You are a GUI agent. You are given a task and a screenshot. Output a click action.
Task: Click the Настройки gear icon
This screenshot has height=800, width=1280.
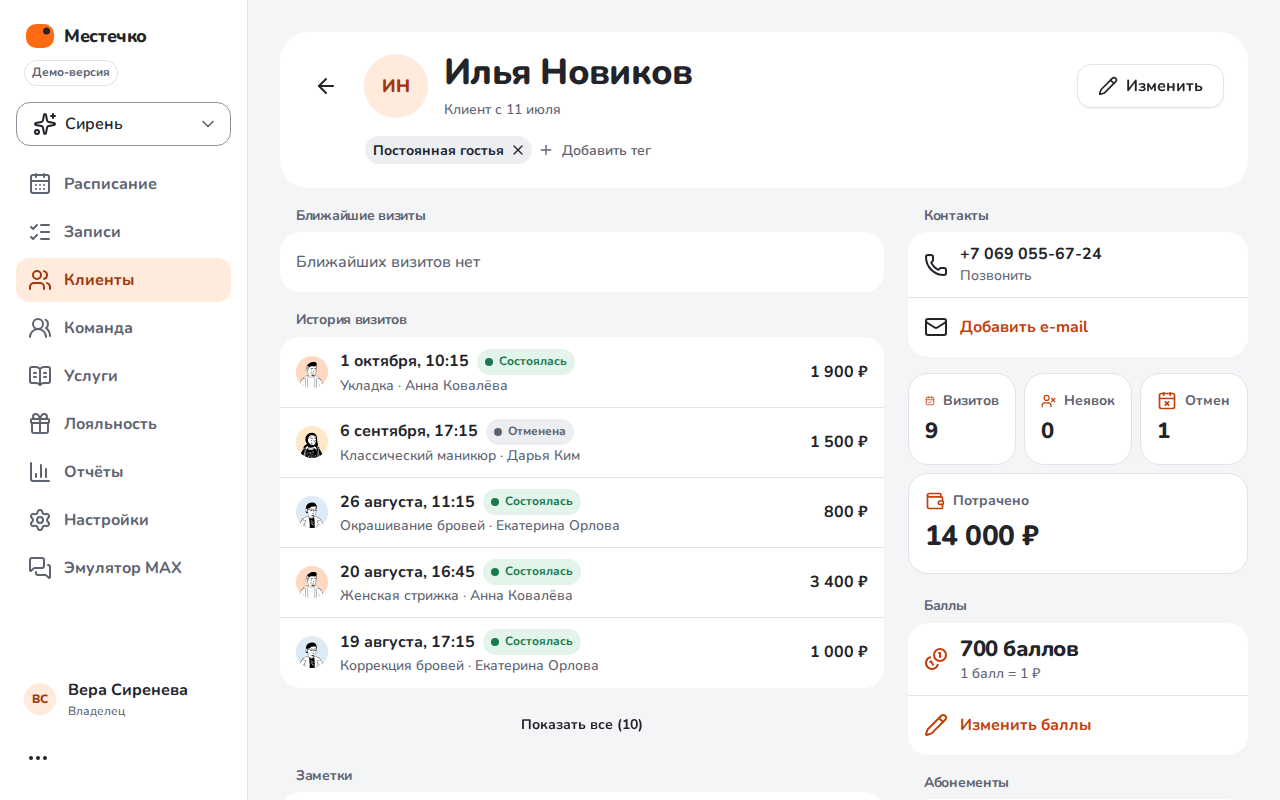pyautogui.click(x=40, y=520)
